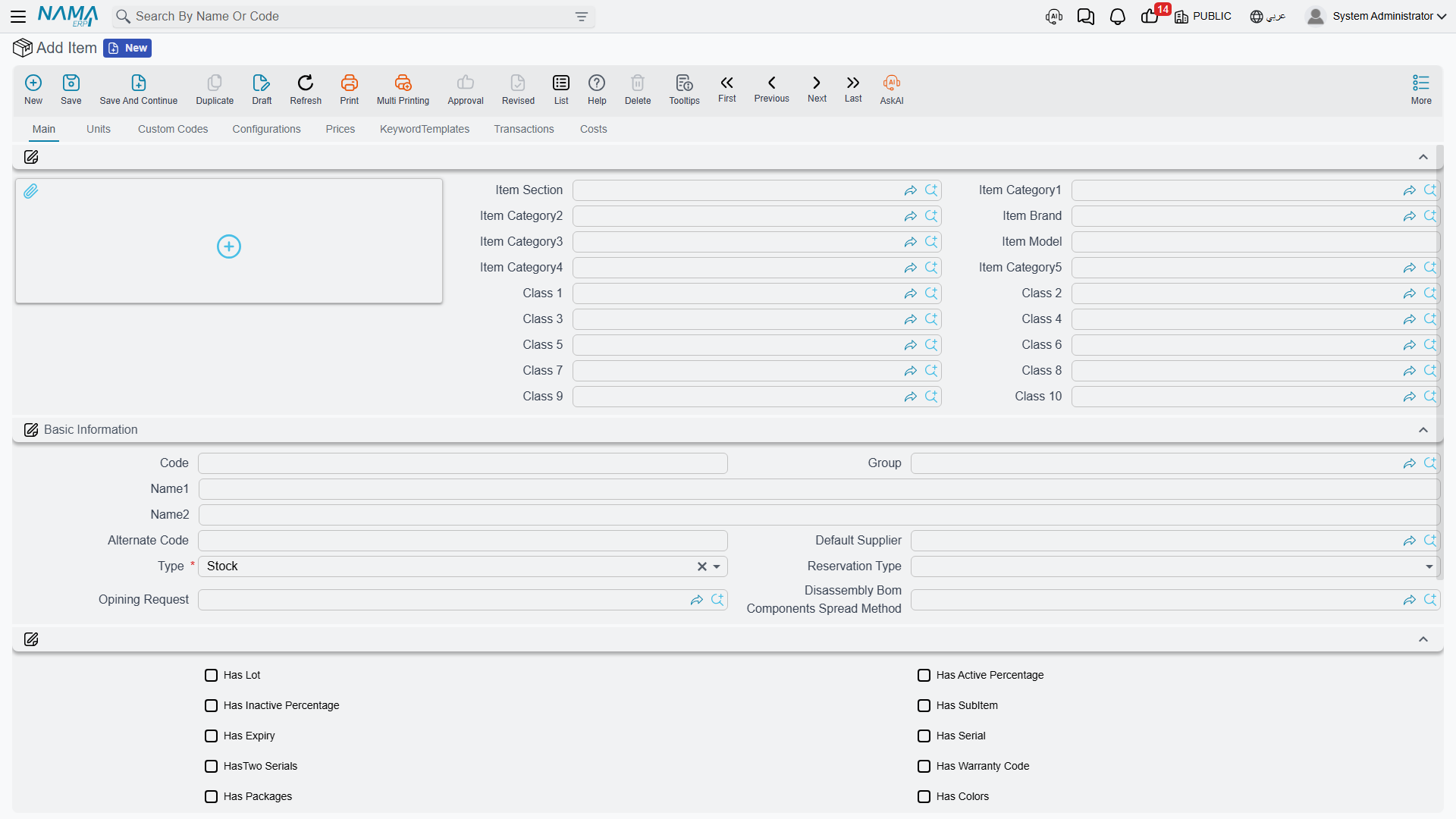The image size is (1456, 819).
Task: Check the Has Serial box
Action: 924,736
